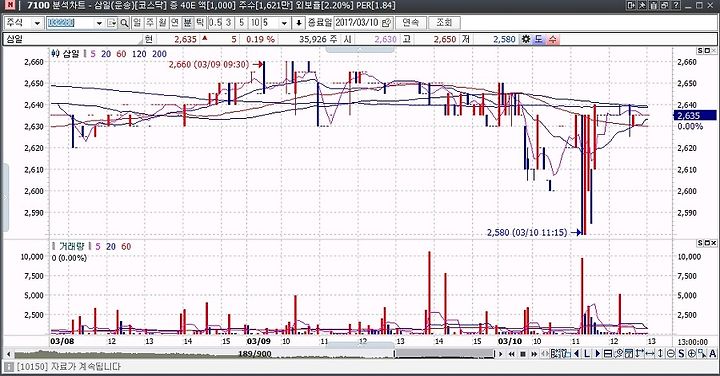Click the blue 도 (sell) button
Image resolution: width=720 pixels, height=376 pixels.
539,39
